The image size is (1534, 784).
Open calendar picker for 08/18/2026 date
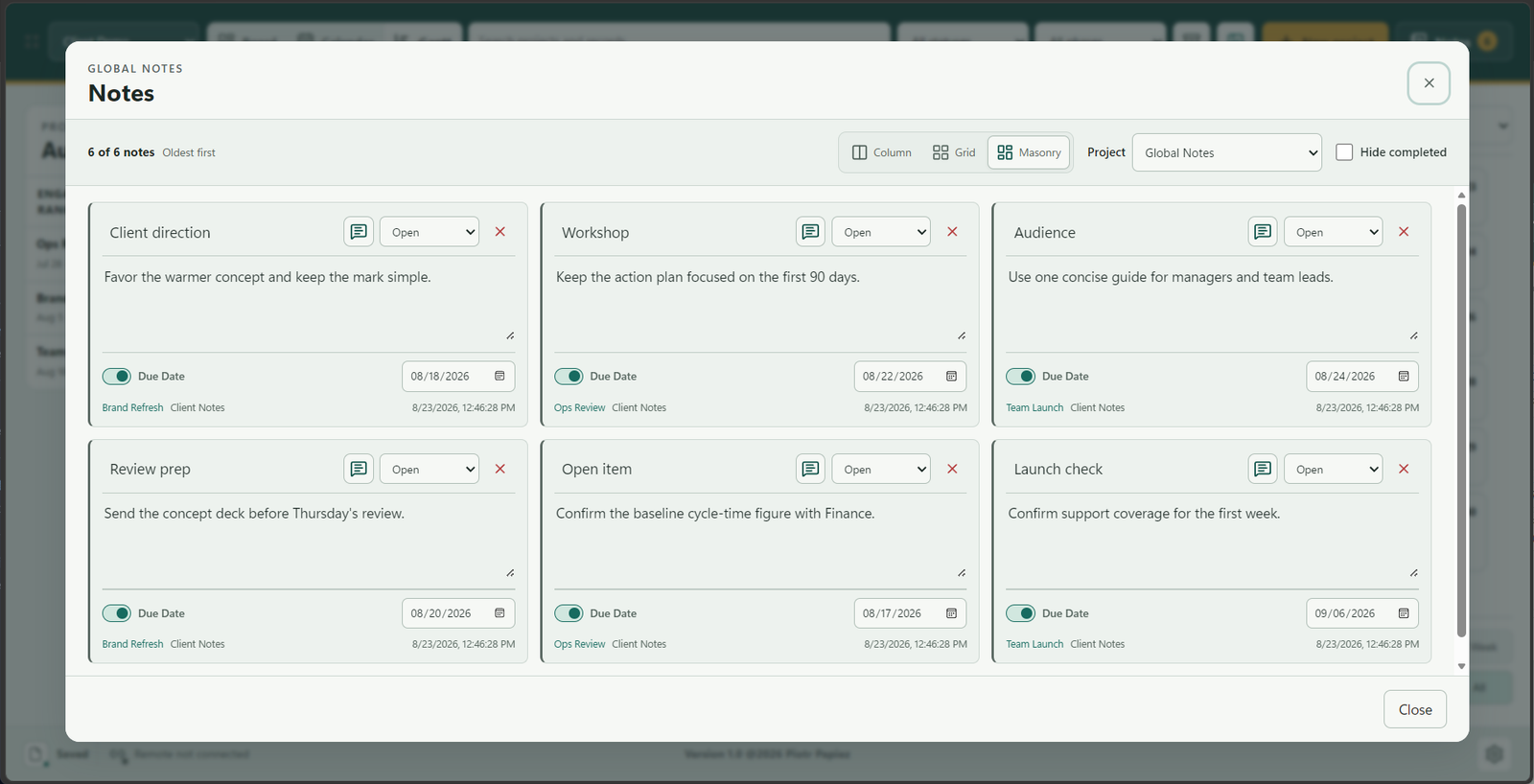(x=500, y=377)
